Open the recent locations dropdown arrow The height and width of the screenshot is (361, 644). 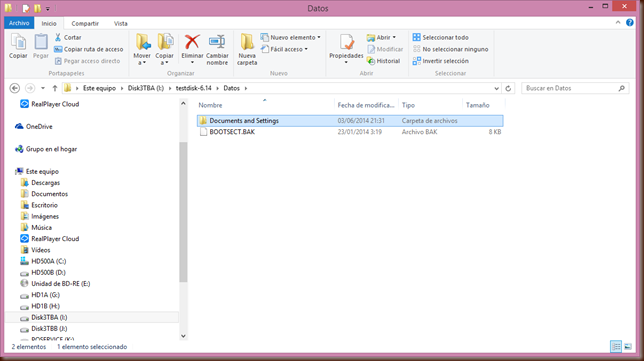[43, 88]
